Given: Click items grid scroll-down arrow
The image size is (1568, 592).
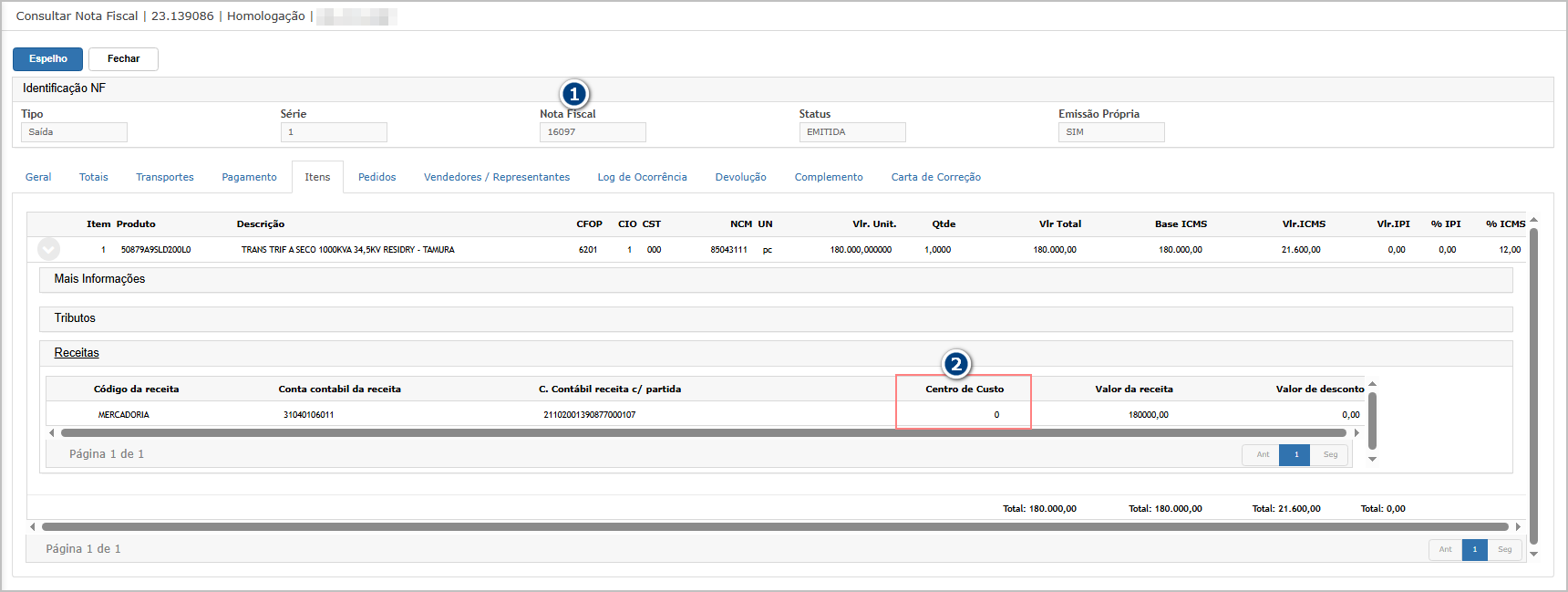Looking at the screenshot, I should pyautogui.click(x=1533, y=554).
